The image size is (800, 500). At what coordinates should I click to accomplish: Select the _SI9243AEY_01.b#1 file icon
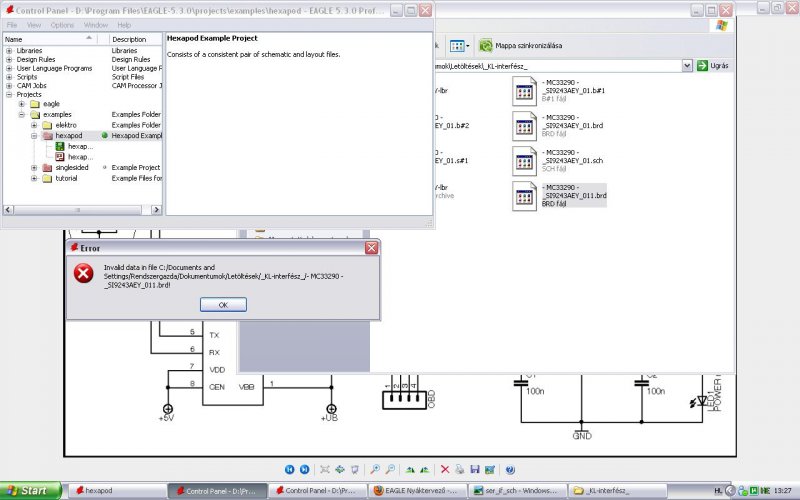coord(524,91)
